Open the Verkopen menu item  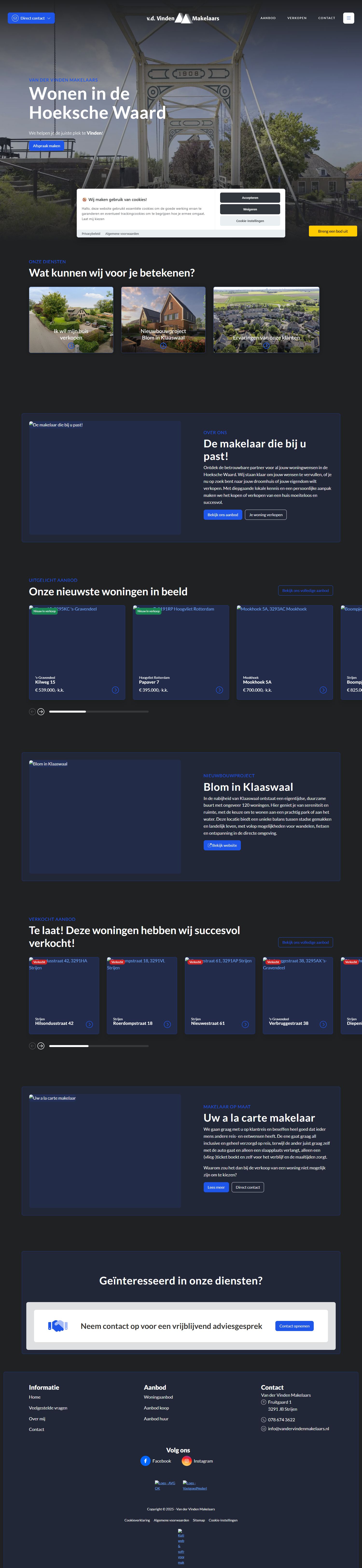click(x=297, y=18)
